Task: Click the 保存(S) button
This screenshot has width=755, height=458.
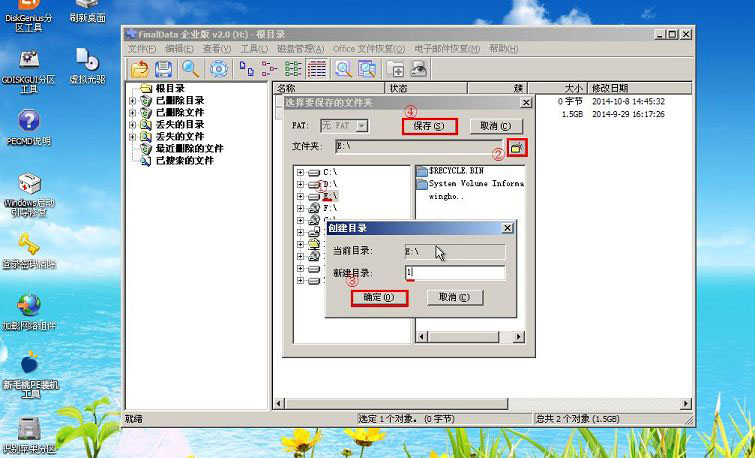Action: click(x=429, y=126)
